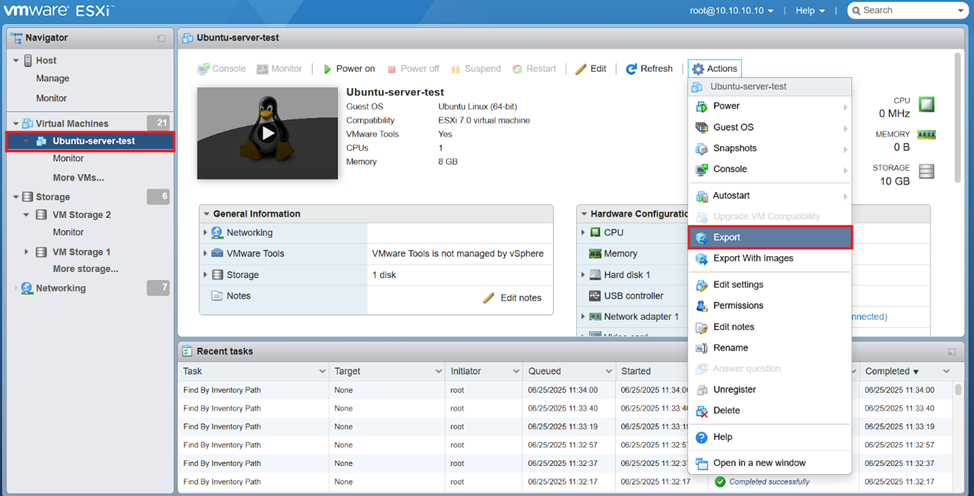Open the Help dropdown in header
Viewport: 974px width, 496px height.
point(810,10)
